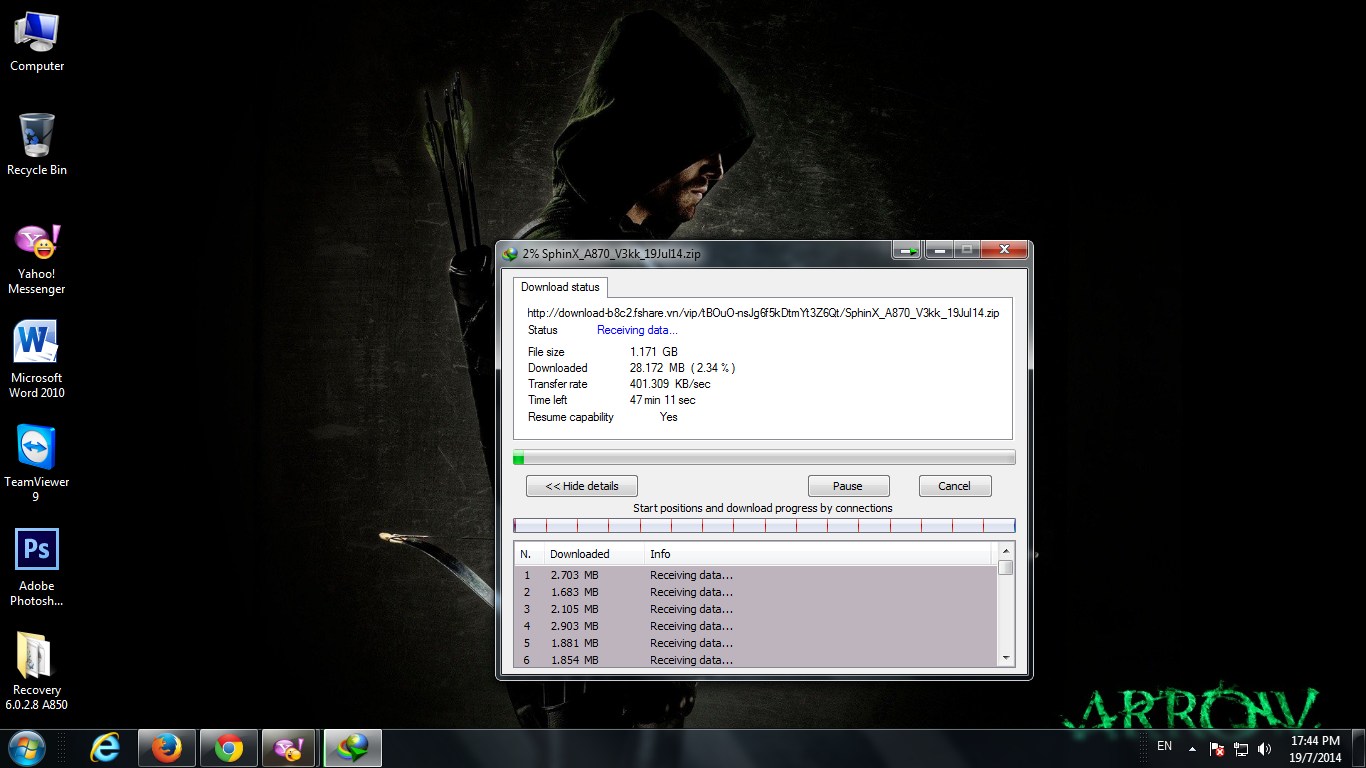Select the Microsoft Word 2010 desktop shortcut

coord(37,360)
